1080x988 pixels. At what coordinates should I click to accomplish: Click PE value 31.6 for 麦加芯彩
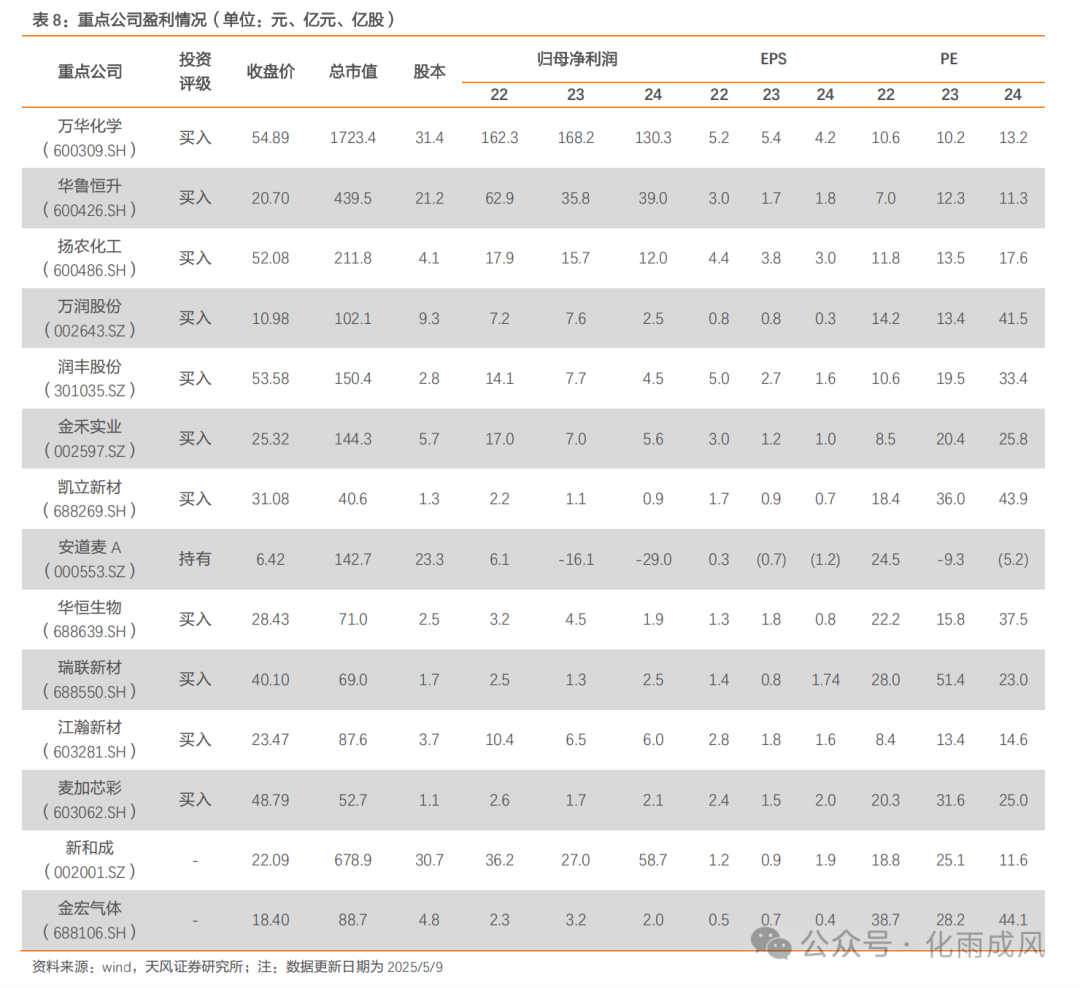coord(950,800)
